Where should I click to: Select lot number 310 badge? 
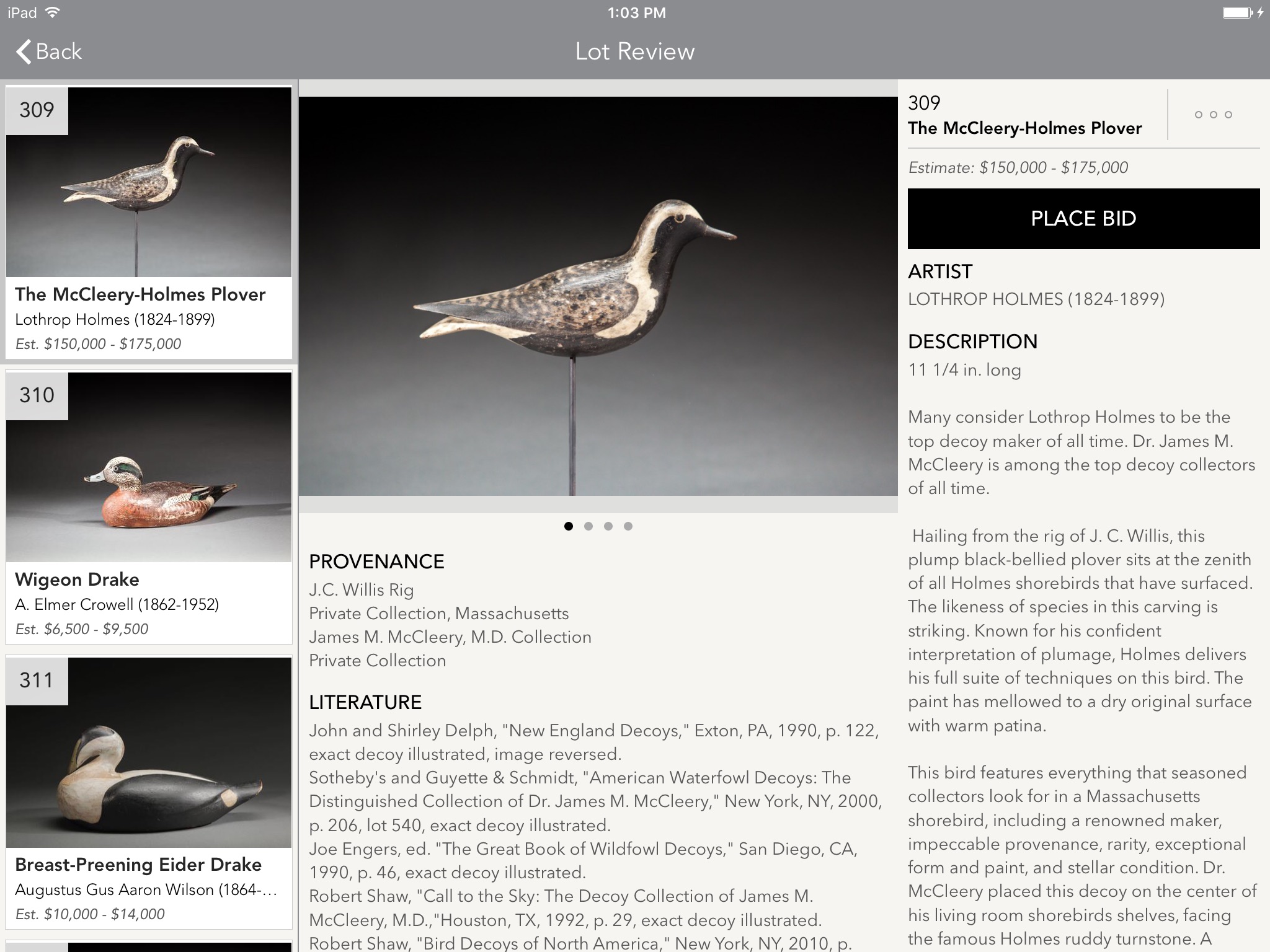coord(37,395)
